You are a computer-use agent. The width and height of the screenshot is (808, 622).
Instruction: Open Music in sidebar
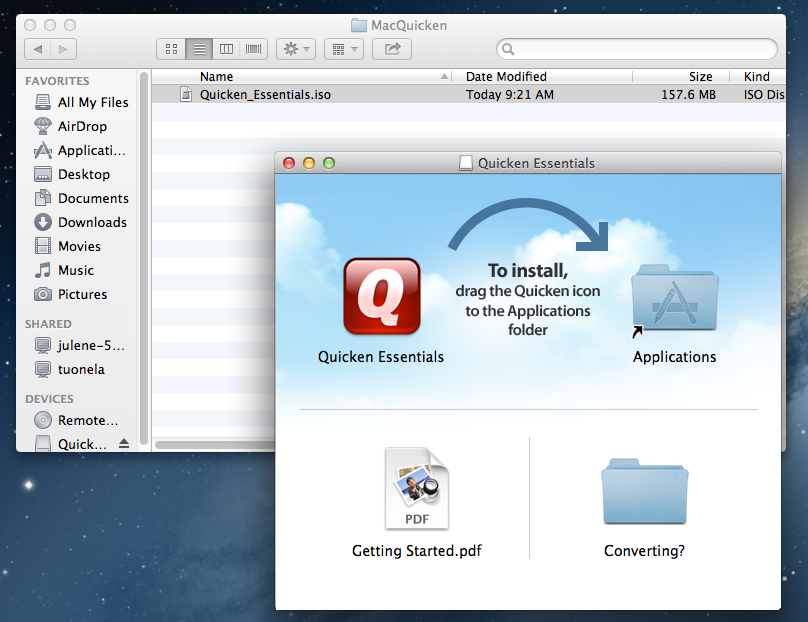(64, 270)
